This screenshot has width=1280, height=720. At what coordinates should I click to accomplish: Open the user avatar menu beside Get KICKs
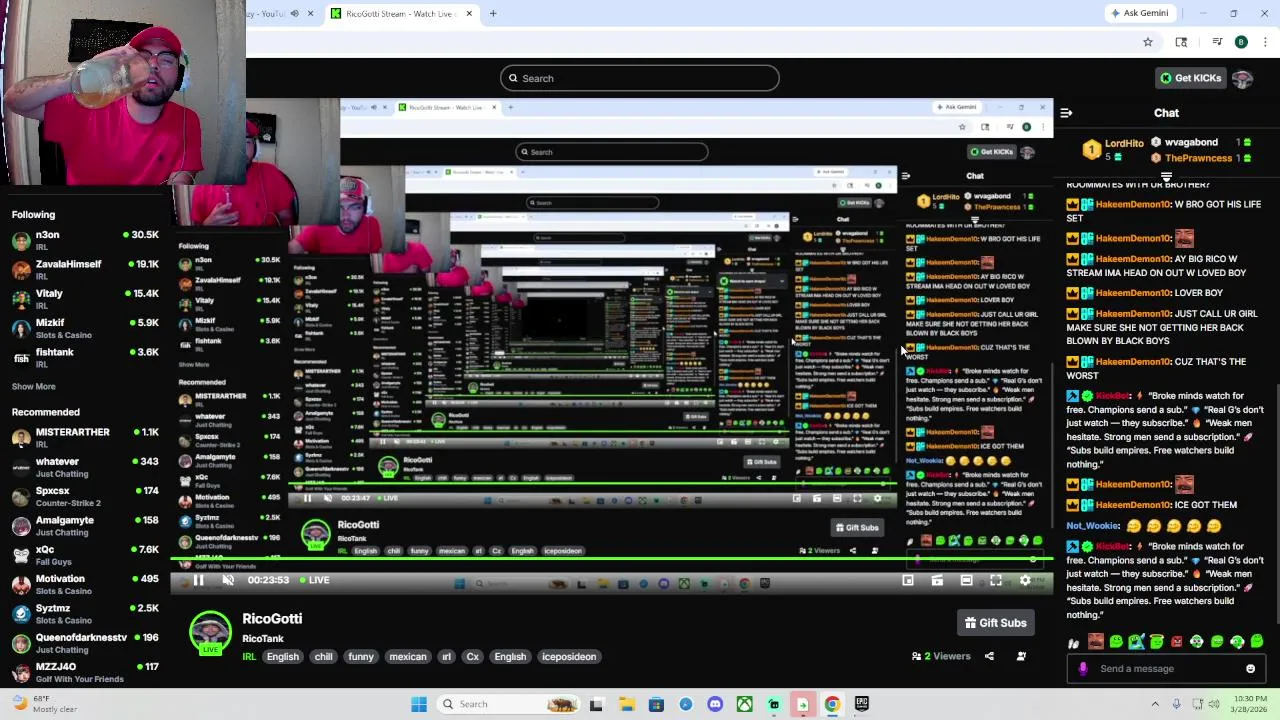1243,78
